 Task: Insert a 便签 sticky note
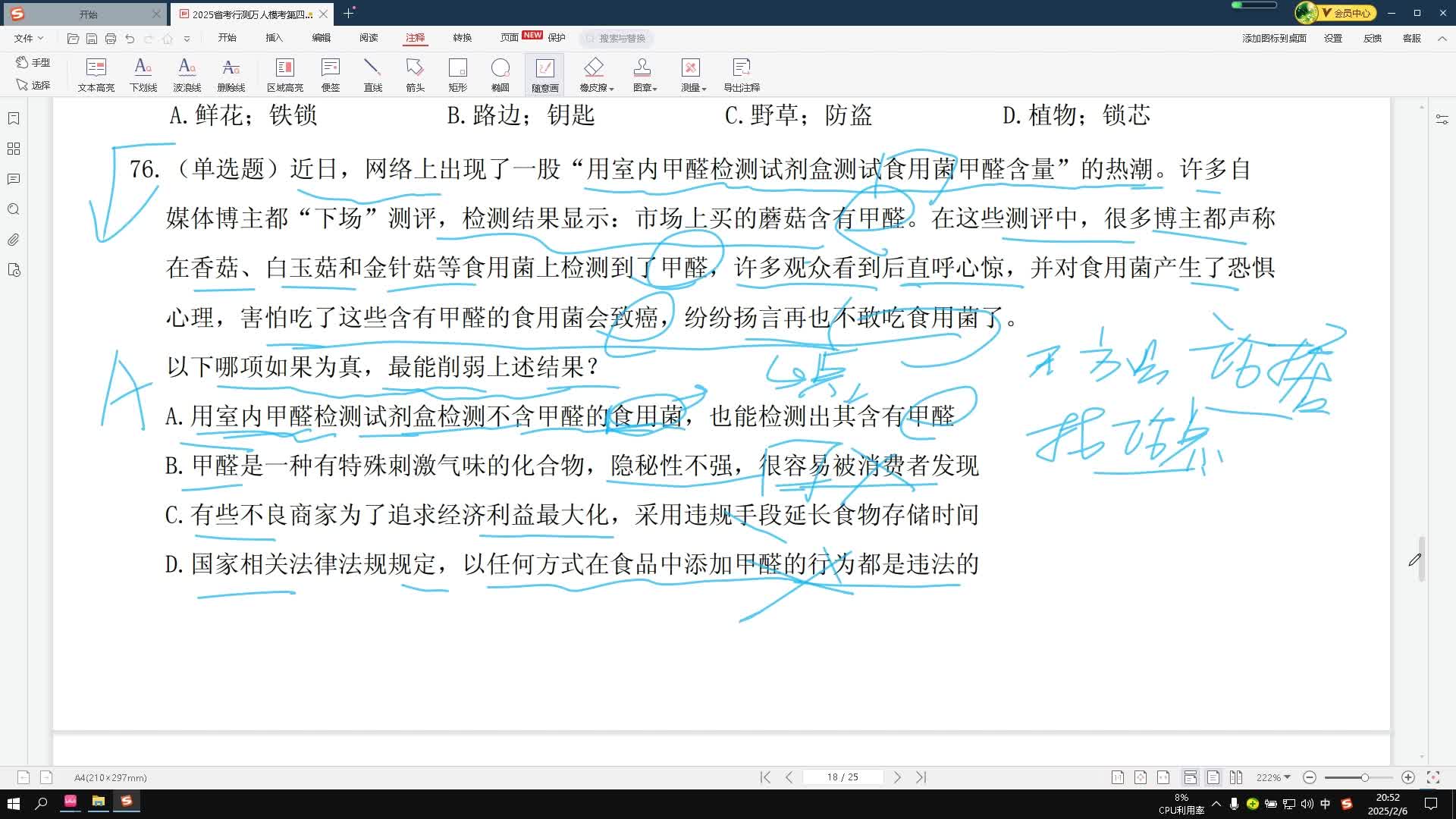click(331, 74)
